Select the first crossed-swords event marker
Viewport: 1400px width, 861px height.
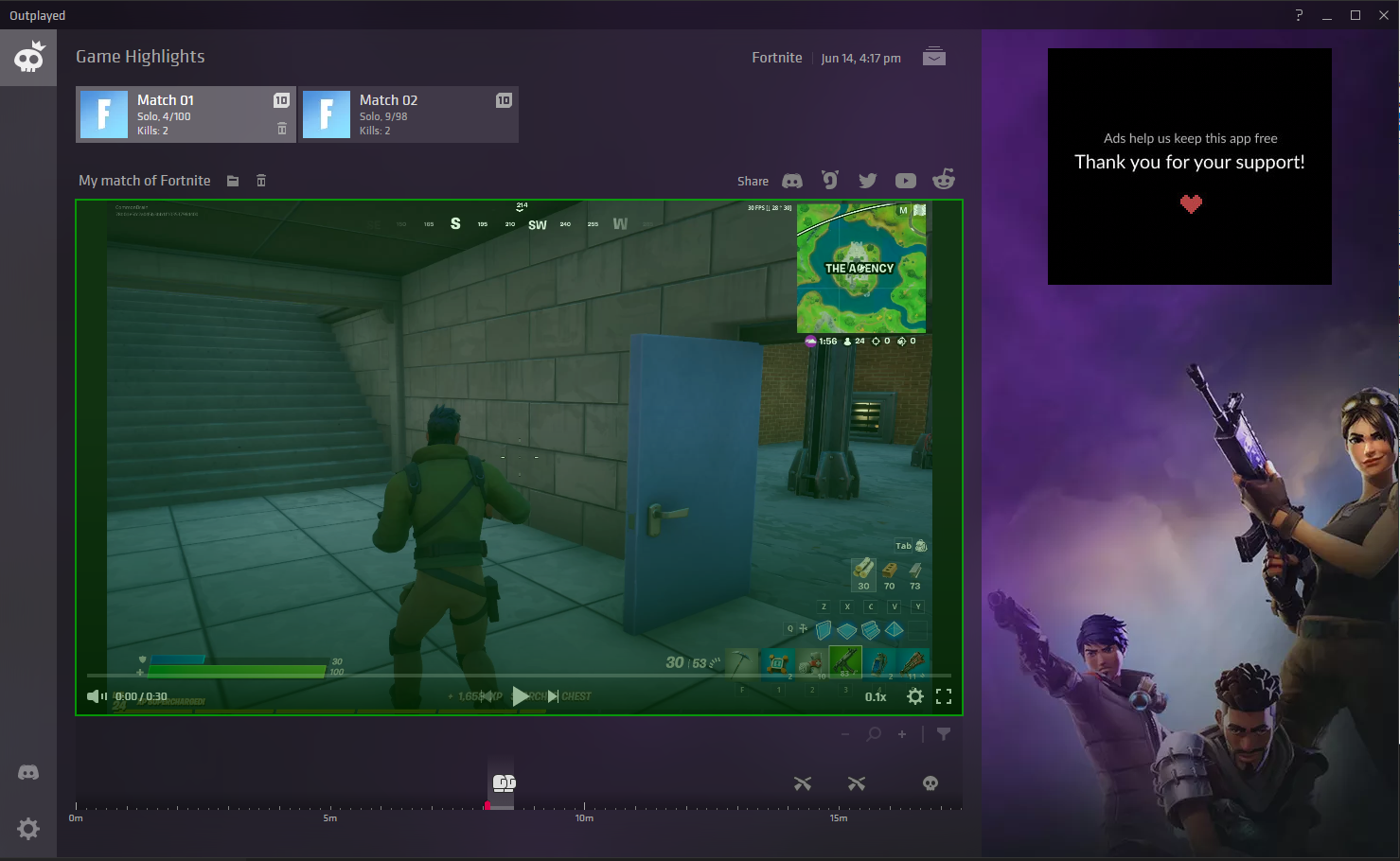(803, 783)
